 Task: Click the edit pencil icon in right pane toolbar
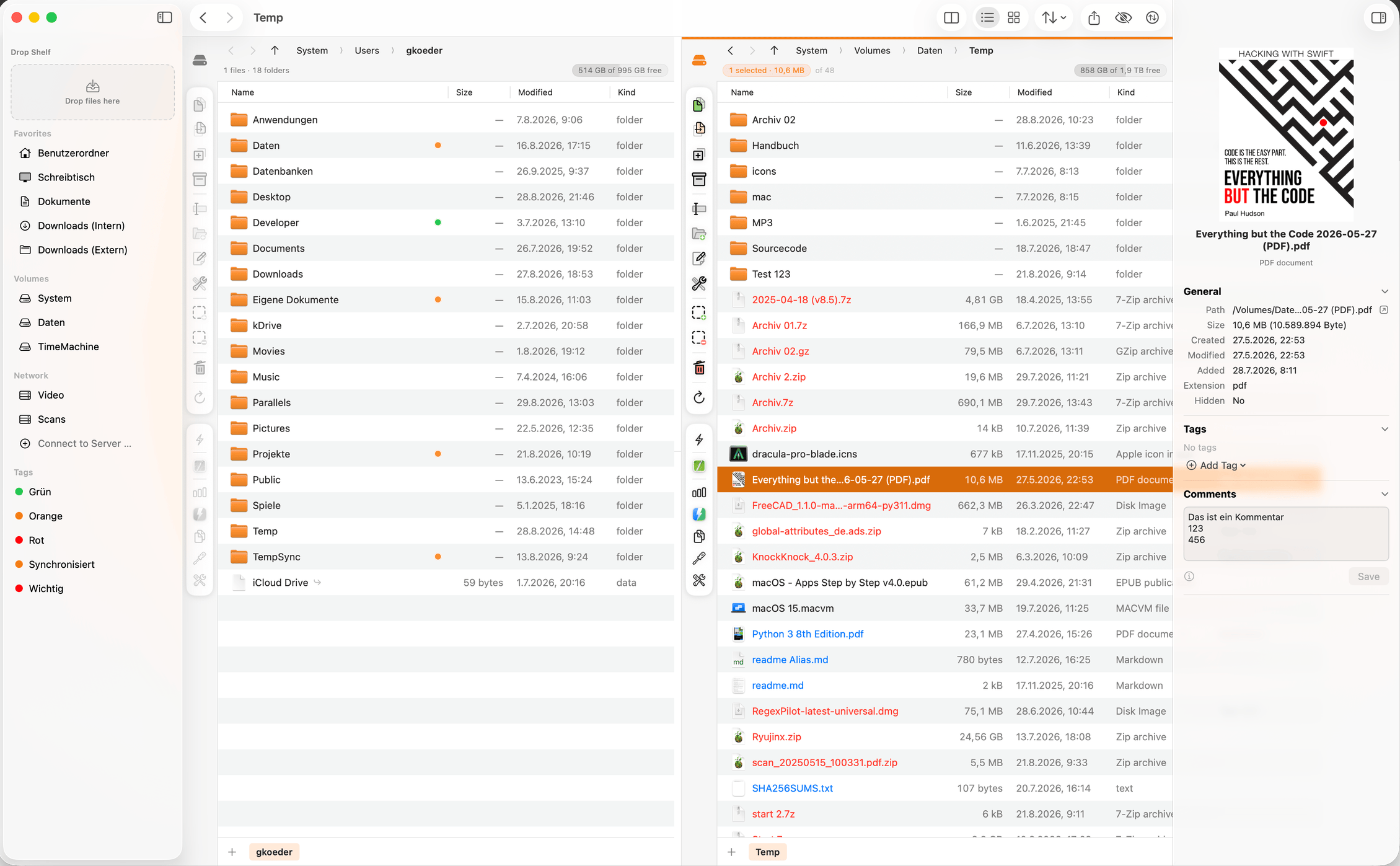coord(699,258)
